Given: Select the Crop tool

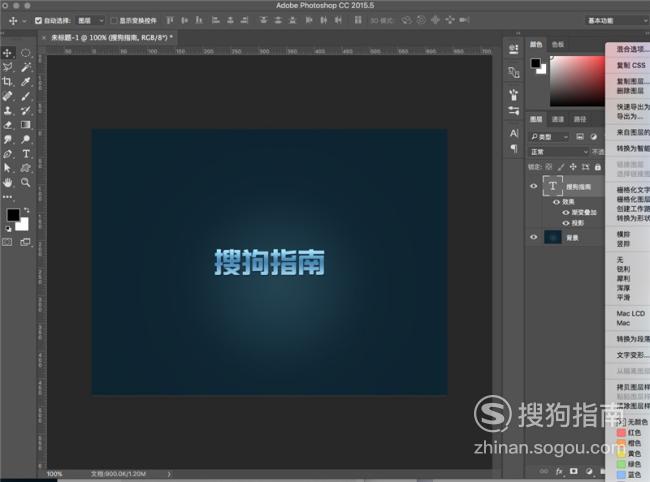Looking at the screenshot, I should pyautogui.click(x=7, y=82).
